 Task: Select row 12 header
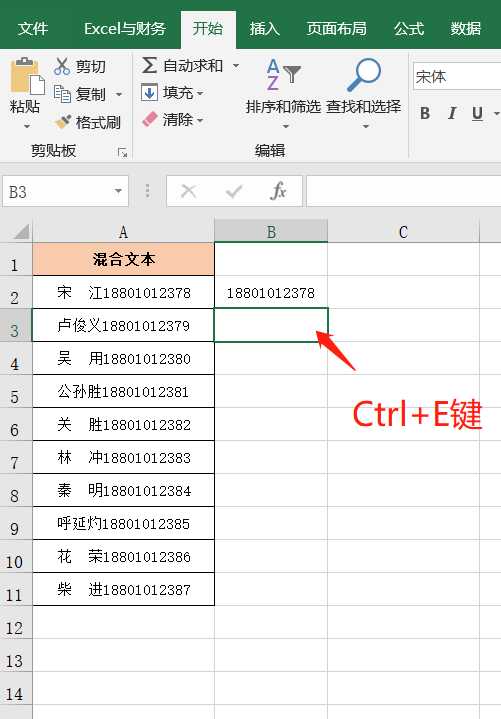tap(16, 622)
